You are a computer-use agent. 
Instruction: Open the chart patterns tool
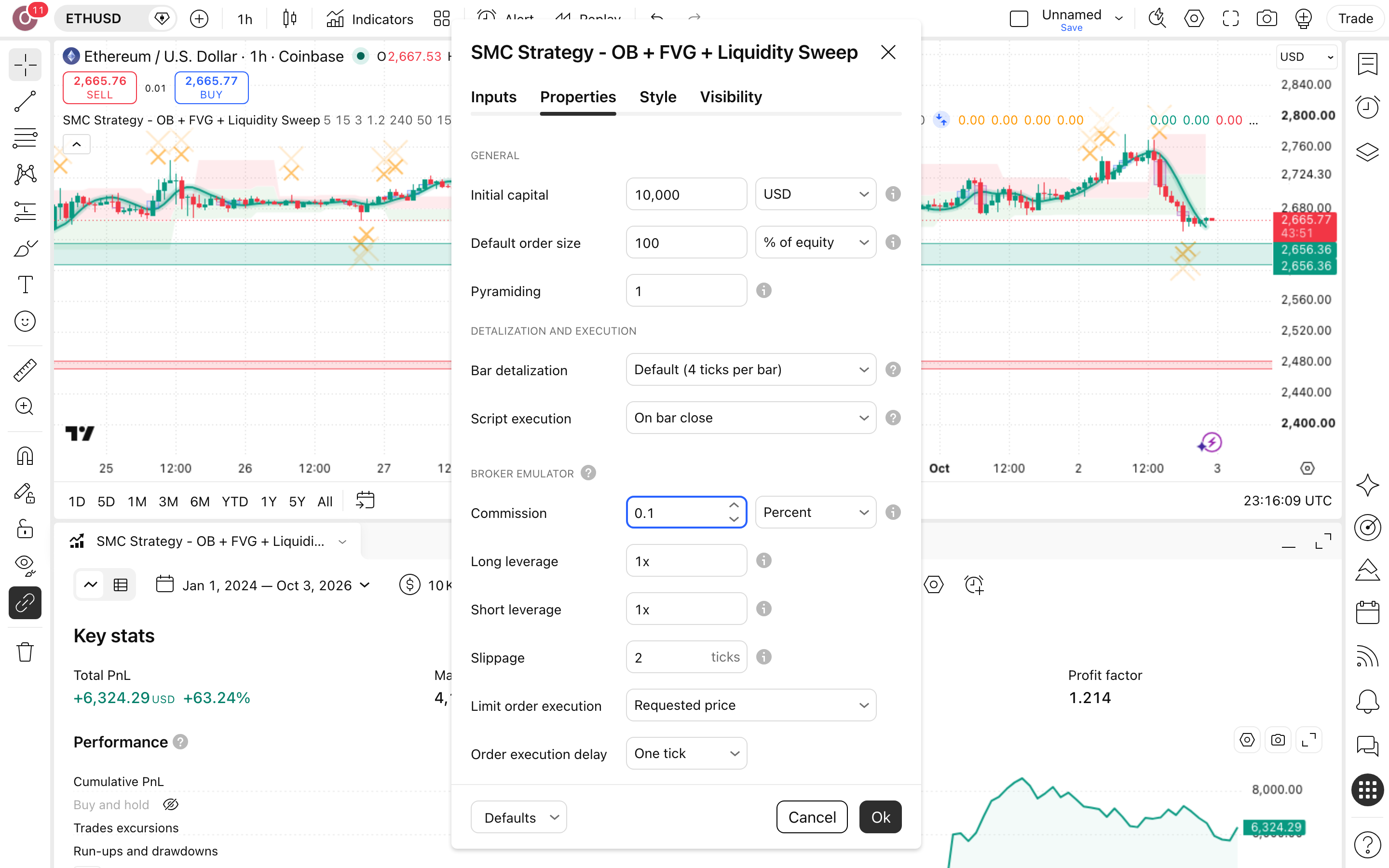25,174
